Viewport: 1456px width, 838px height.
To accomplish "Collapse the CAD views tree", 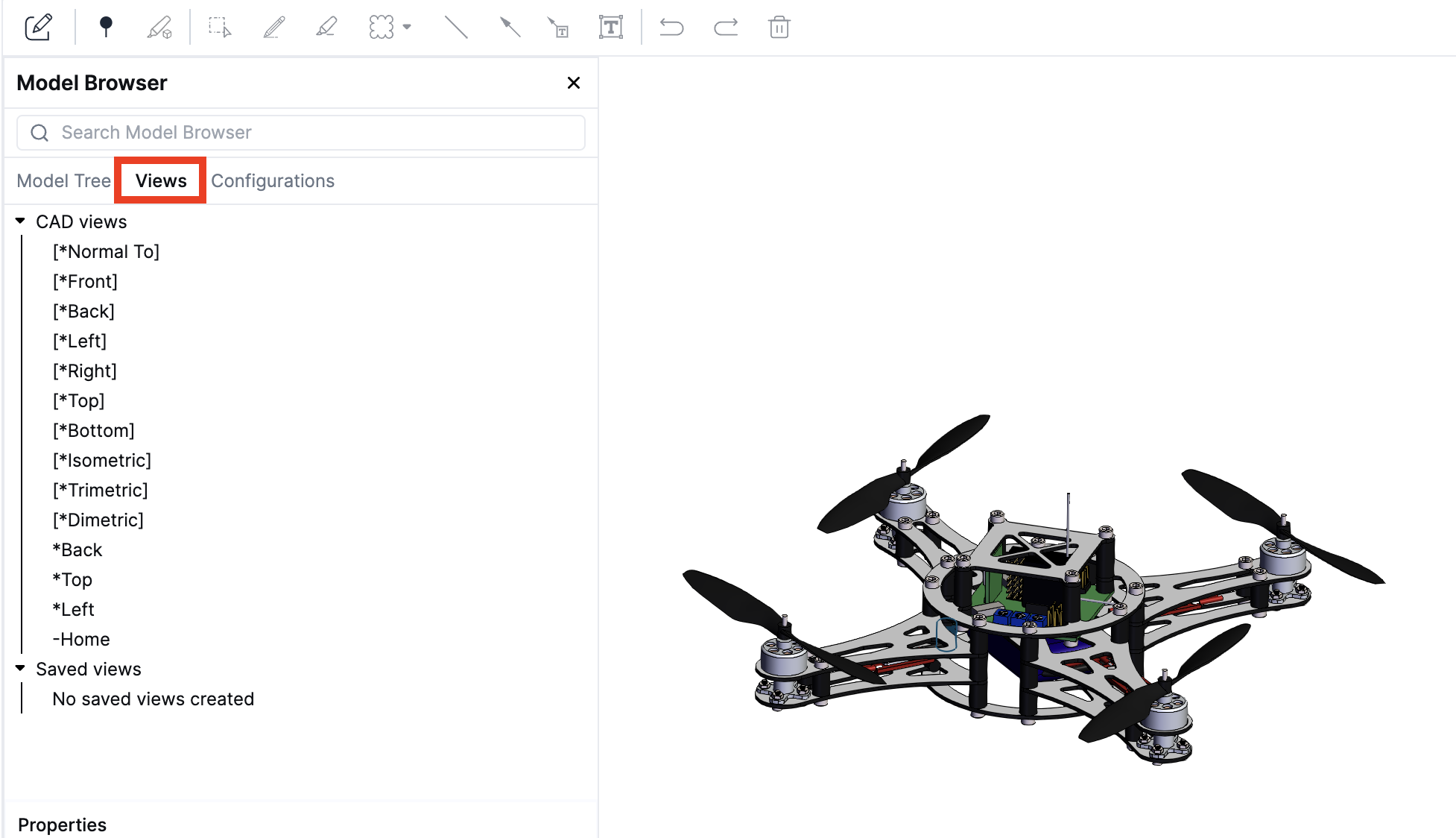I will pyautogui.click(x=20, y=222).
